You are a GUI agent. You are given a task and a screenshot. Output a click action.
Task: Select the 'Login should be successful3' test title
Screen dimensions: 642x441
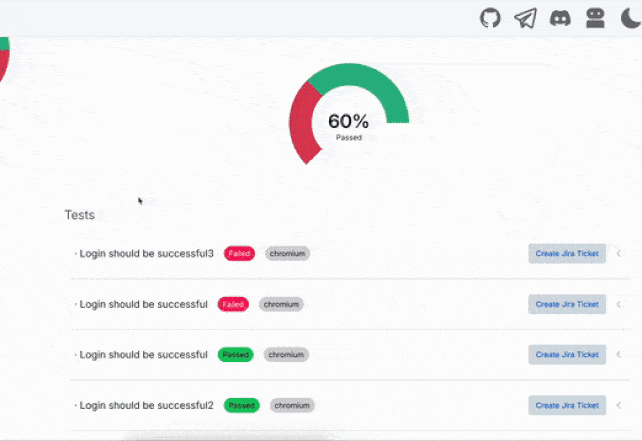[146, 253]
